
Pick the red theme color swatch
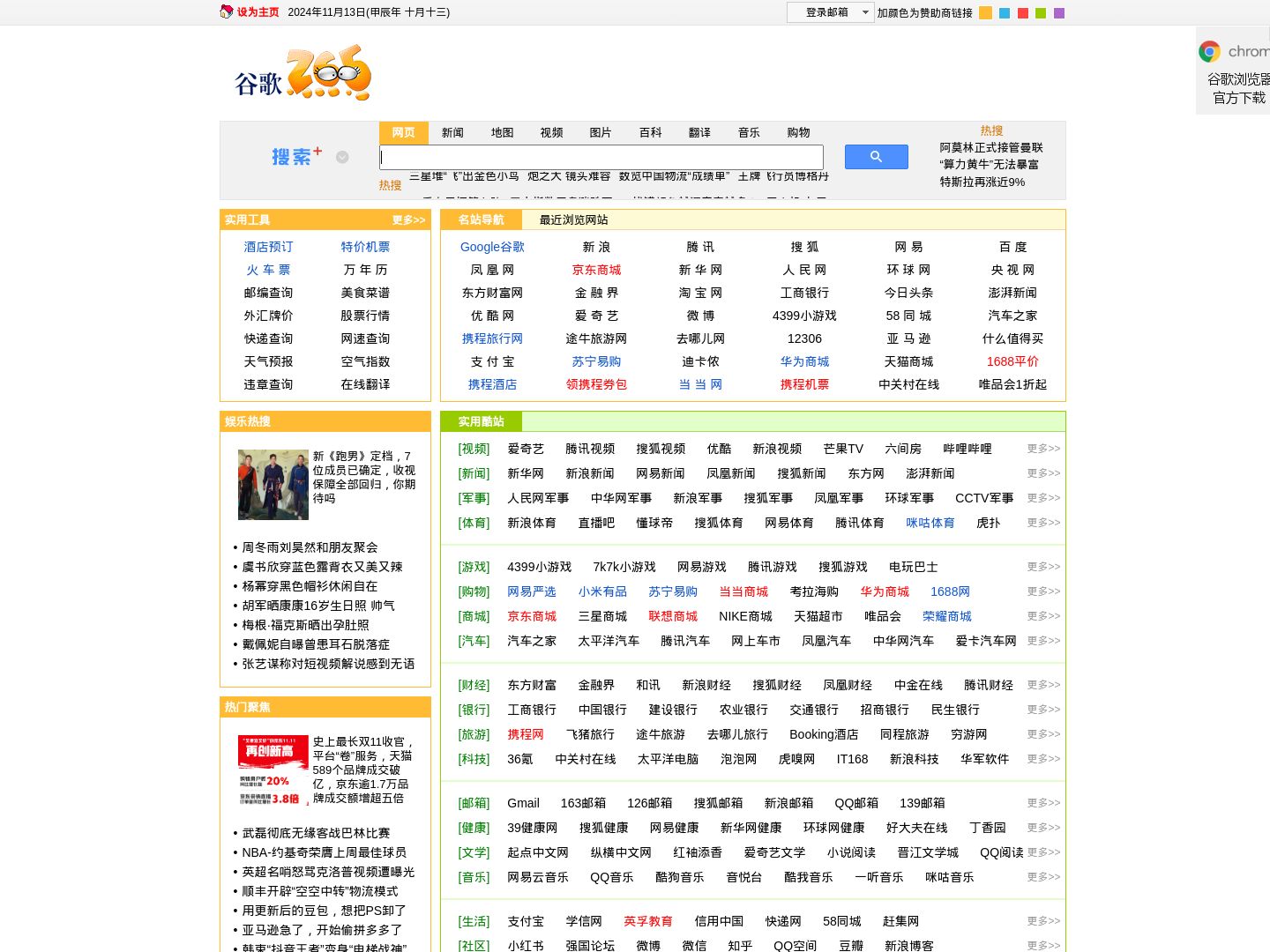tap(1023, 13)
